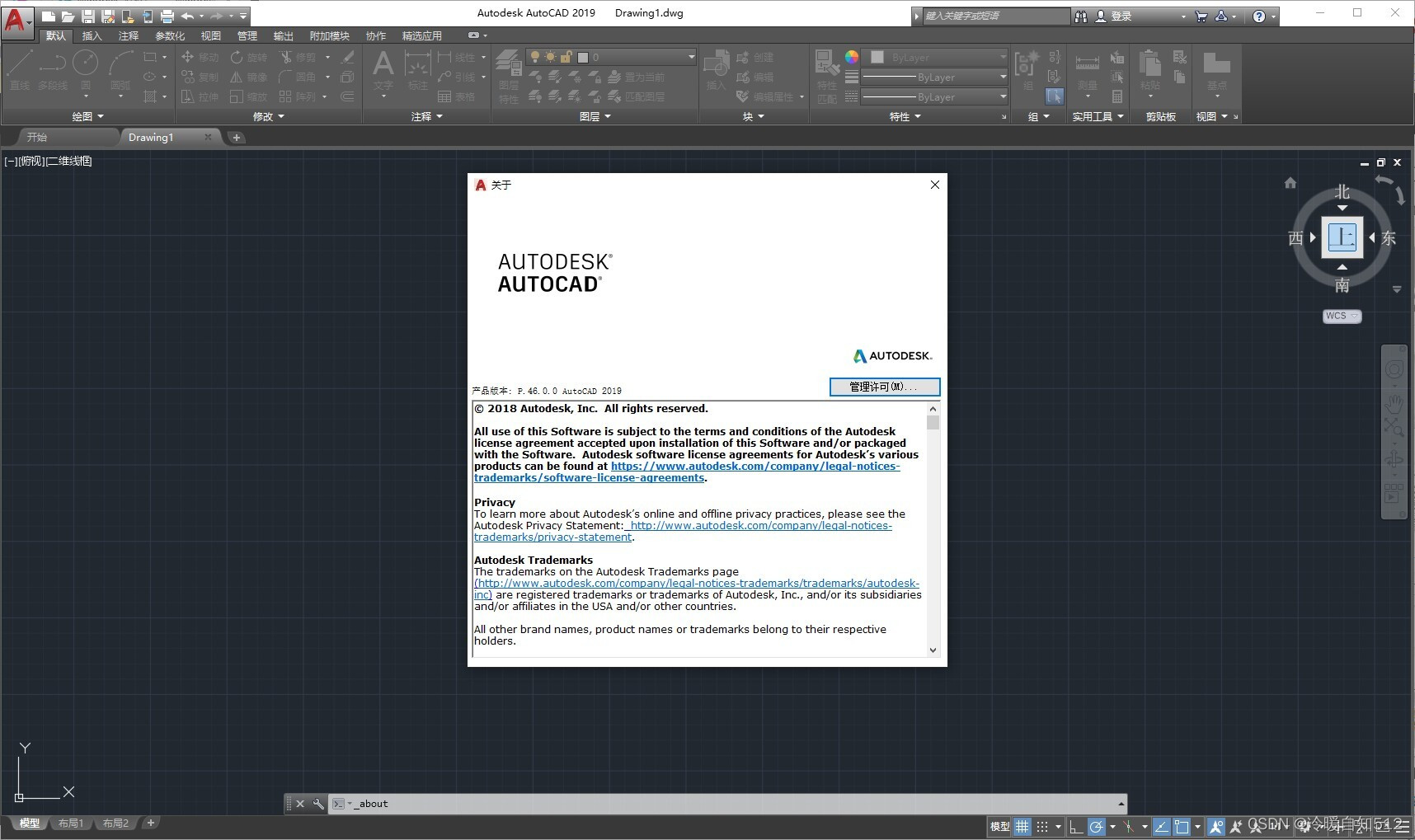Viewport: 1415px width, 840px height.
Task: Save the drawing with the Save icon
Action: point(87,16)
